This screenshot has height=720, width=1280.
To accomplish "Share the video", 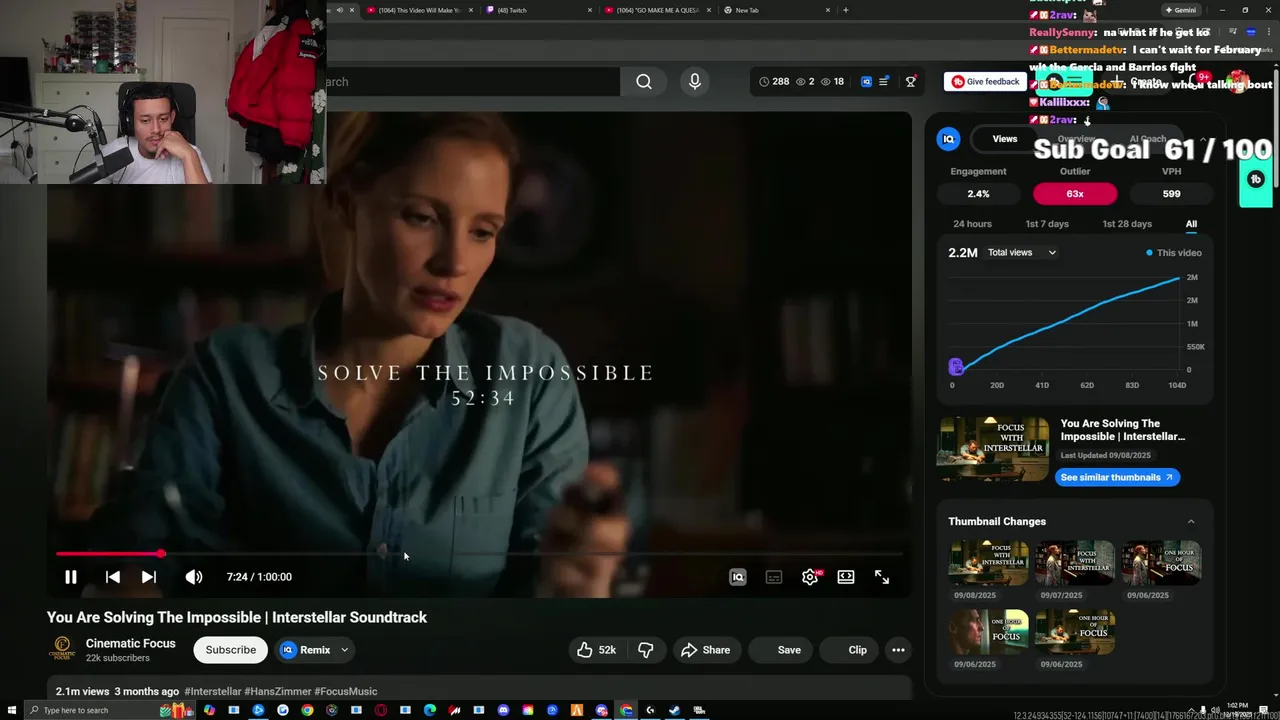I will (706, 650).
